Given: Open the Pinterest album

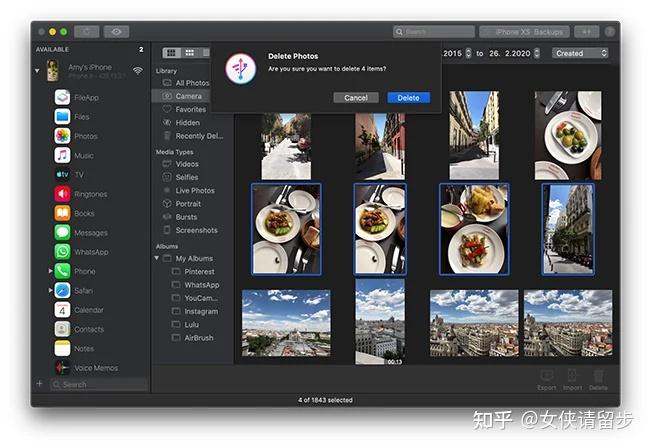Looking at the screenshot, I should coord(193,272).
